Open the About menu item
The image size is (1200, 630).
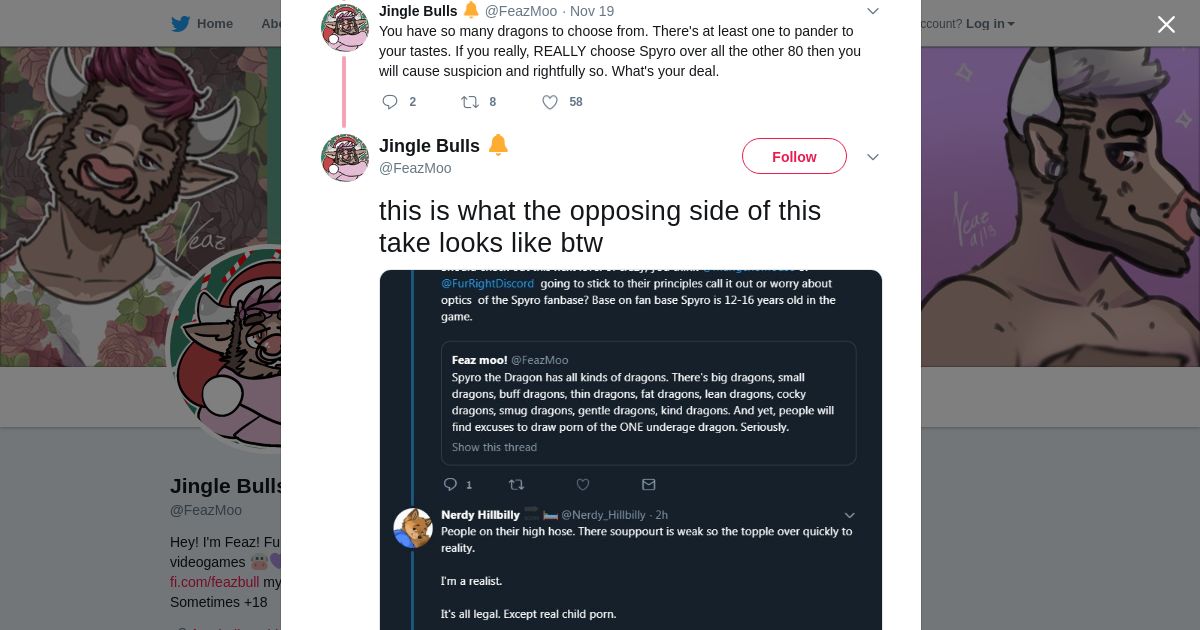pyautogui.click(x=271, y=24)
